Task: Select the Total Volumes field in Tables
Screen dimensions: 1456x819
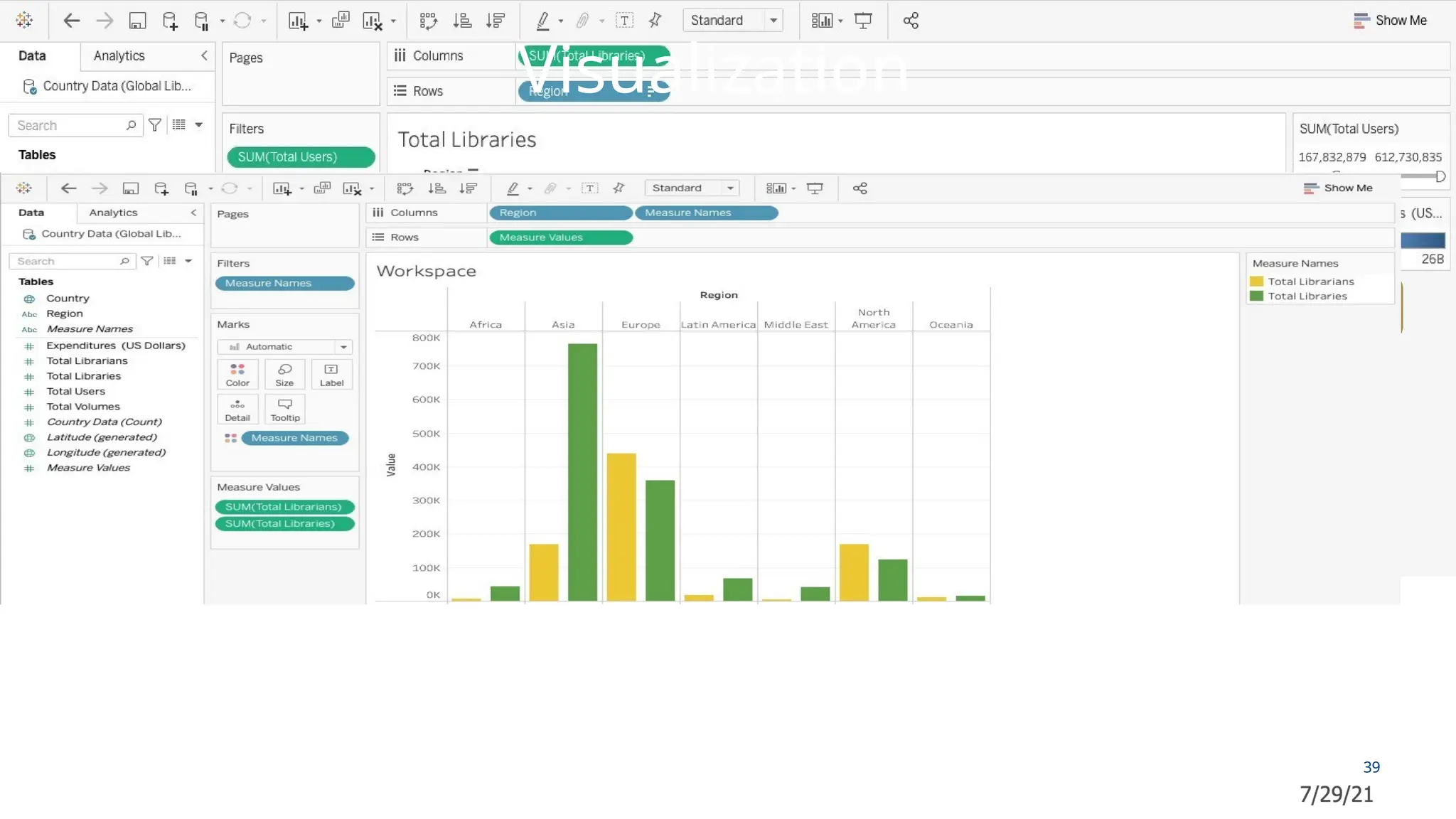Action: point(83,407)
